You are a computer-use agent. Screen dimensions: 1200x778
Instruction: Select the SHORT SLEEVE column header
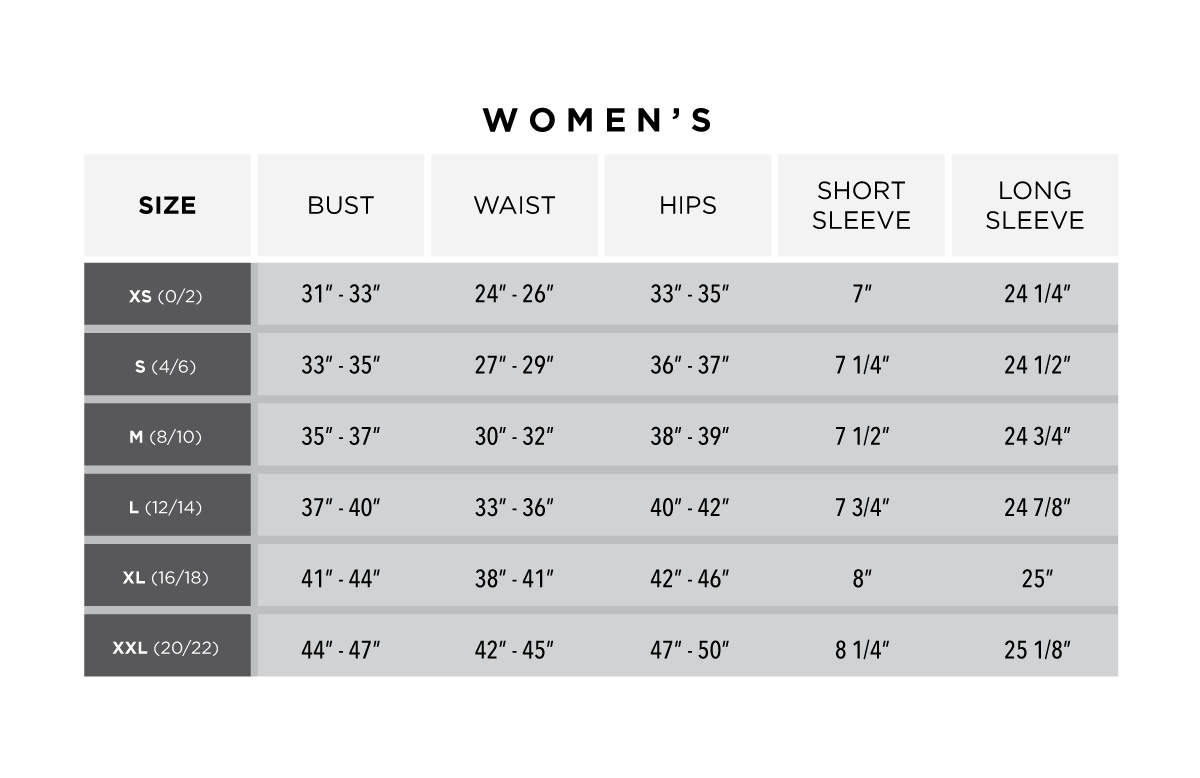[x=861, y=205]
